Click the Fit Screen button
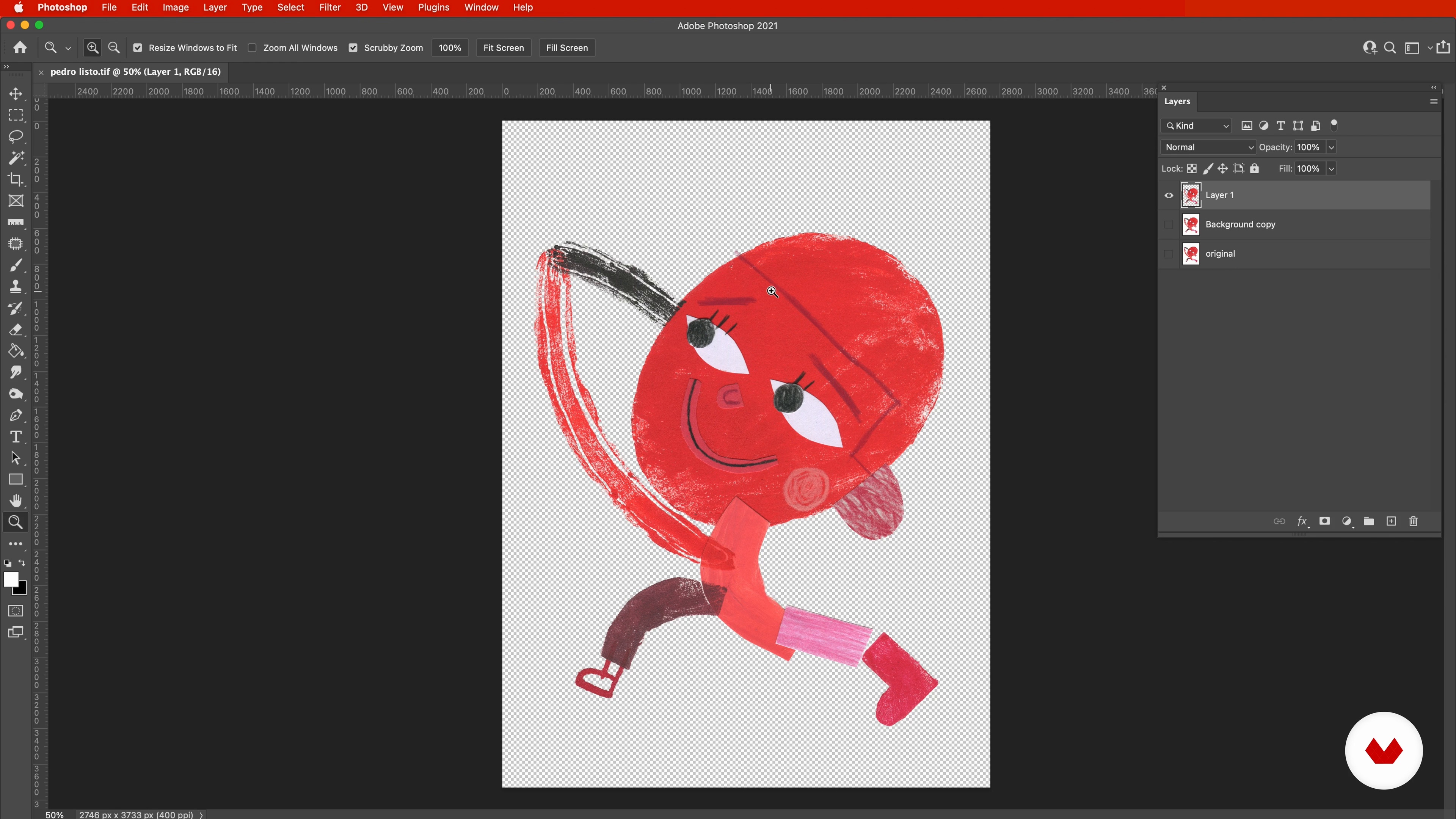1456x819 pixels. pyautogui.click(x=504, y=48)
